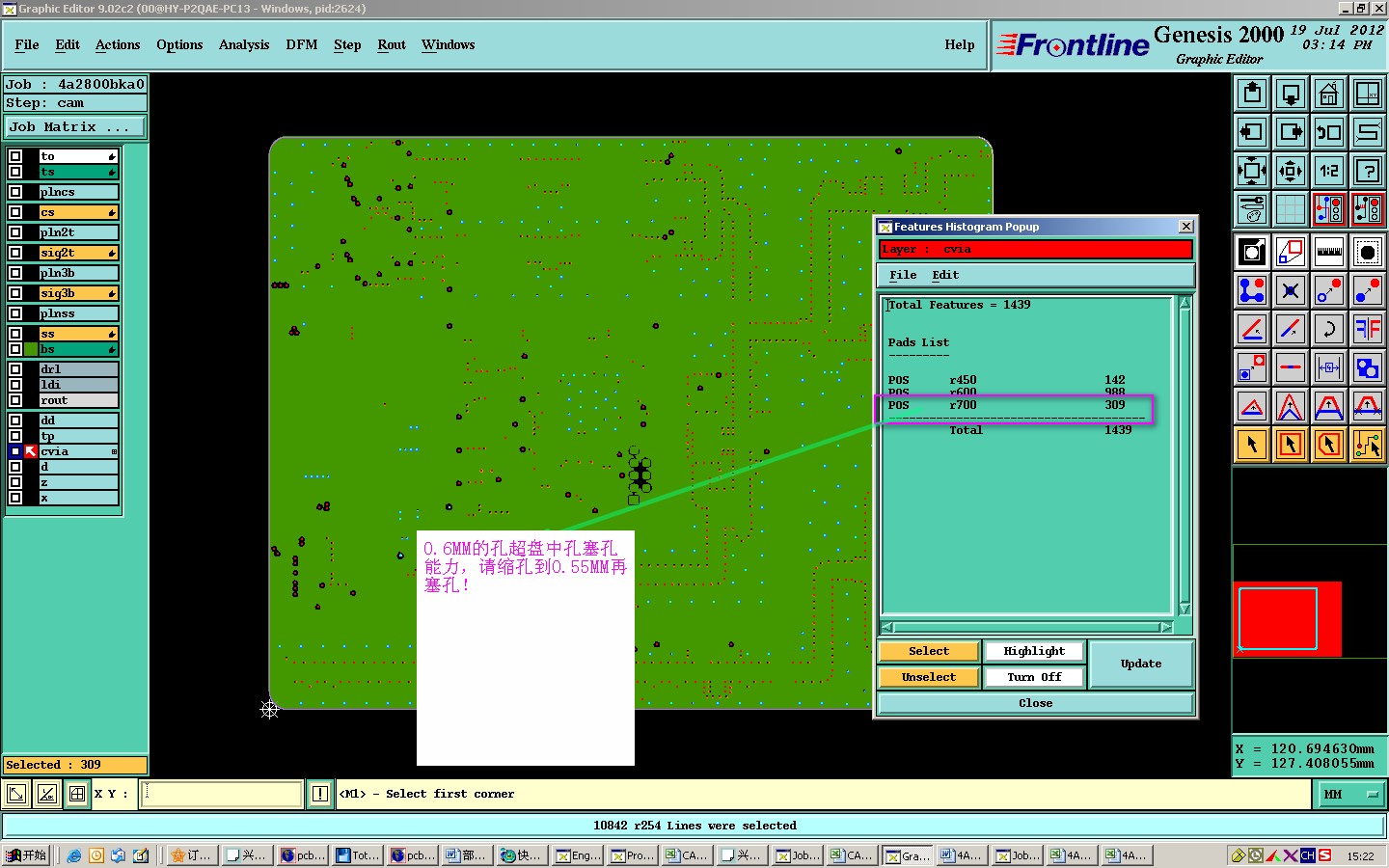Select the 'POS r450 142' histogram row
Image resolution: width=1389 pixels, height=868 pixels.
1006,380
